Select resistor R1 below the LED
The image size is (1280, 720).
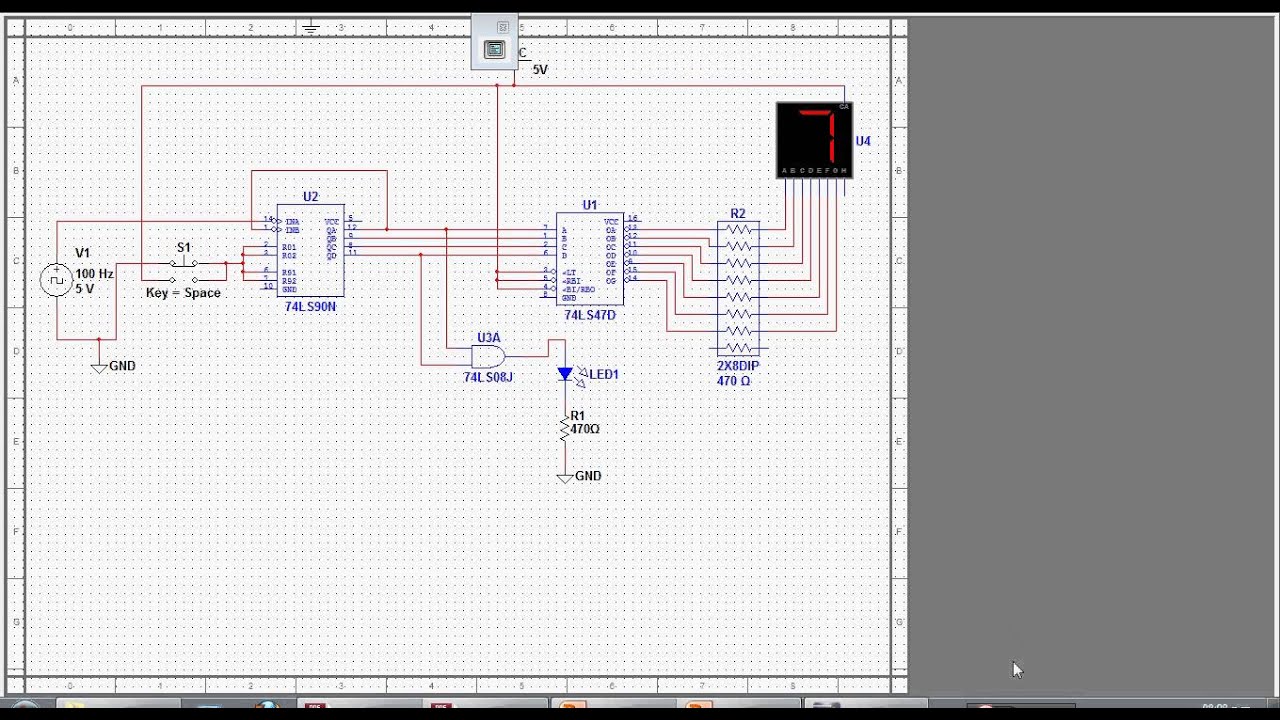pos(565,429)
